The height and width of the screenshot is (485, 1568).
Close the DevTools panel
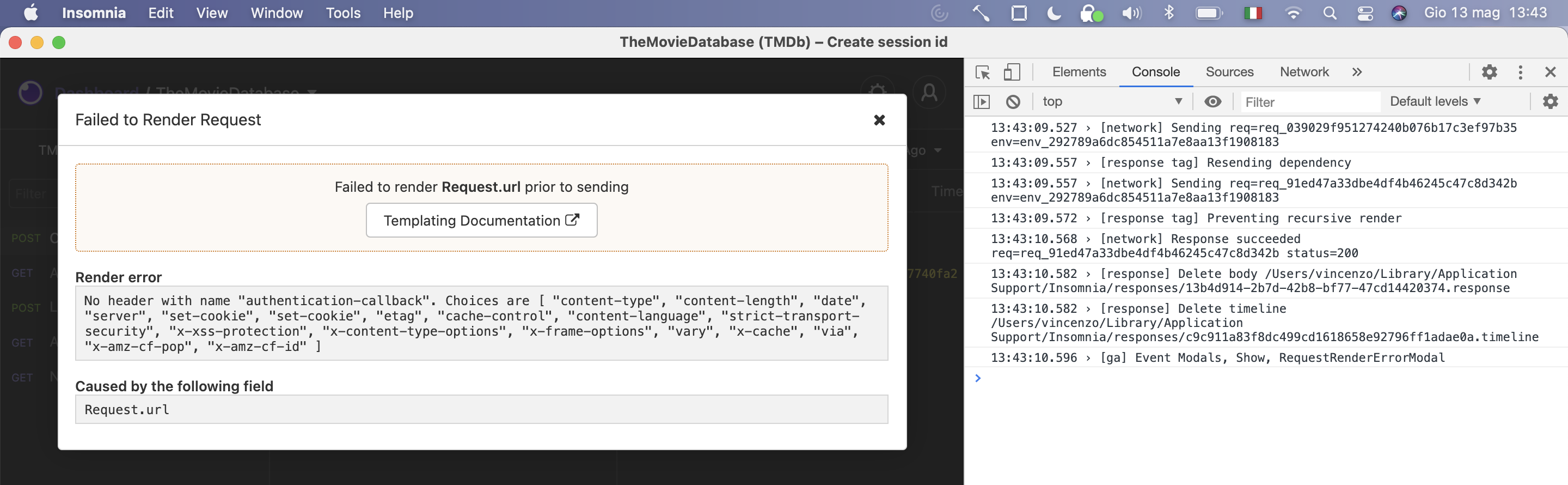tap(1551, 72)
